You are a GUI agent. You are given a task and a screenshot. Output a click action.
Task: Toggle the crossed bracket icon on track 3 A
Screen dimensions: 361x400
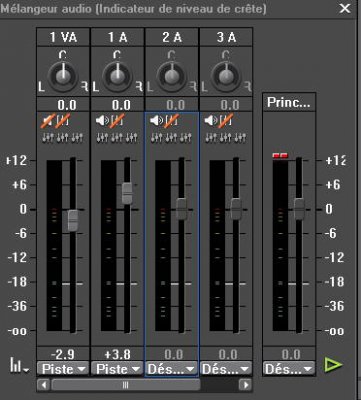[x=226, y=121]
